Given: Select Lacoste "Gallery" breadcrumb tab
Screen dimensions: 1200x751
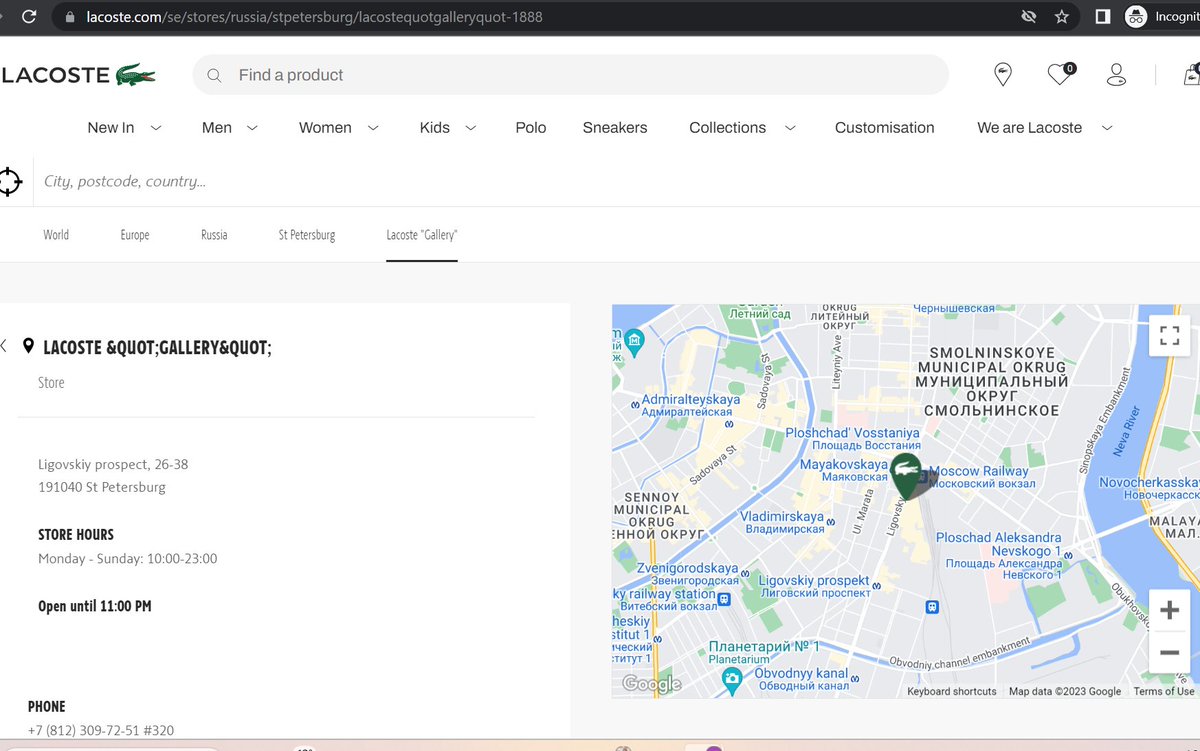Looking at the screenshot, I should click(x=422, y=235).
